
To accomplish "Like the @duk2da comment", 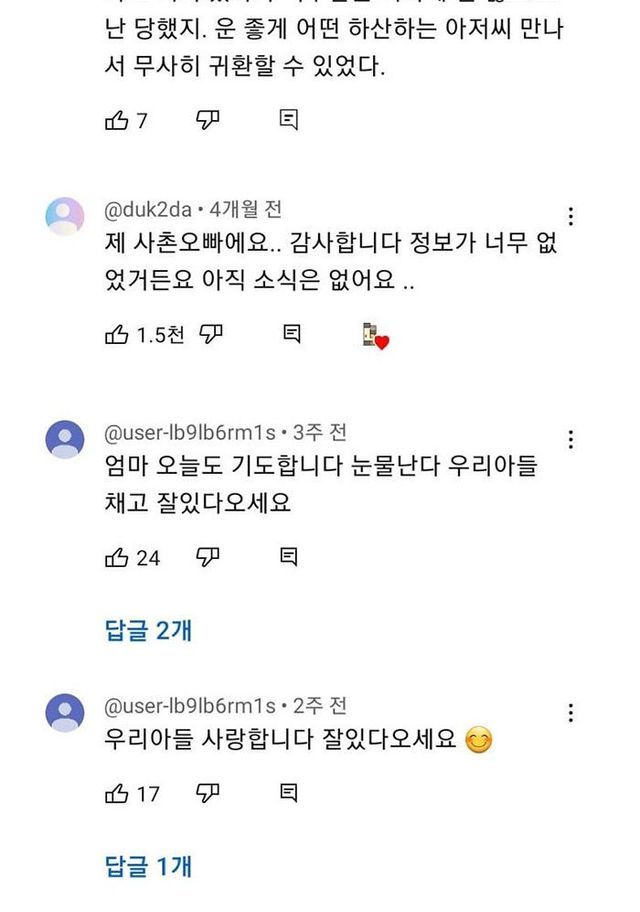I will pos(116,336).
